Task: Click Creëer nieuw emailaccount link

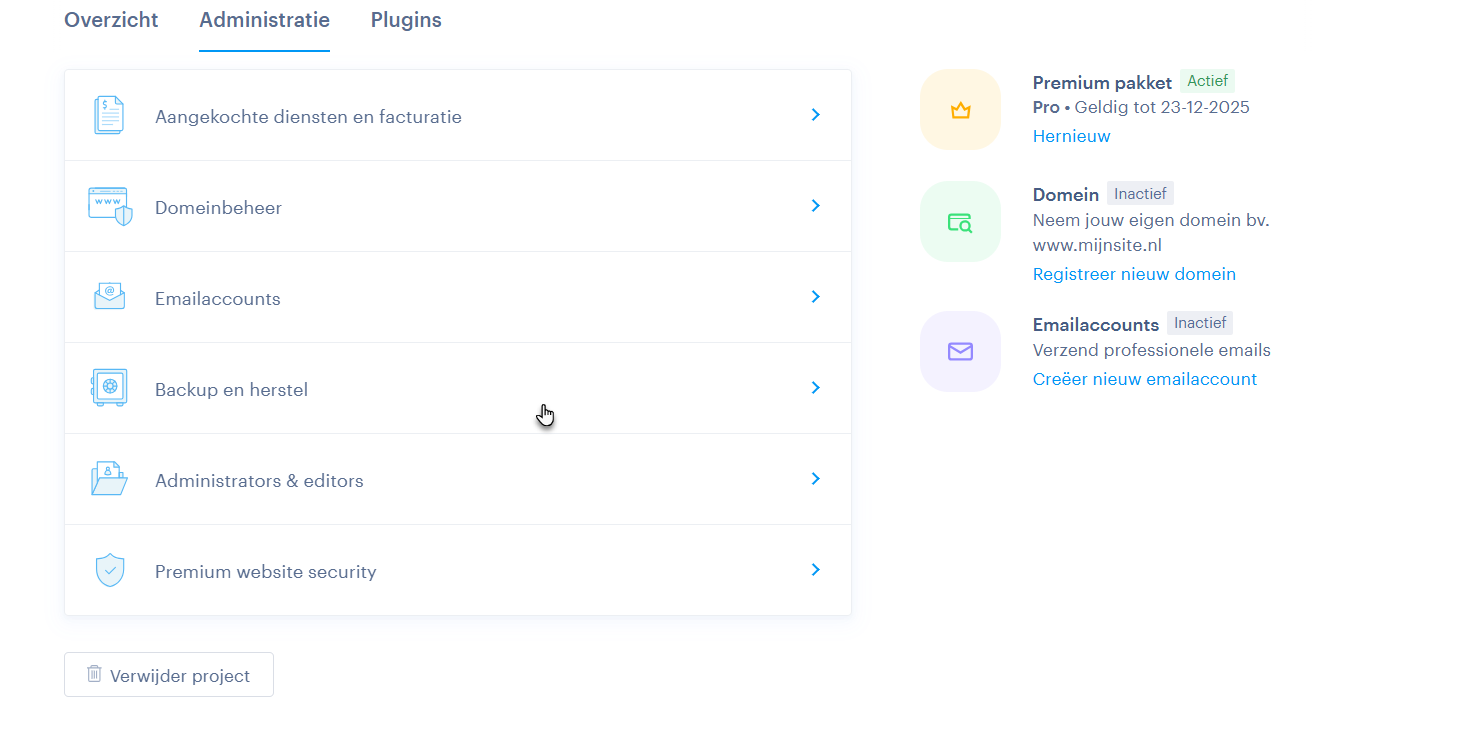Action: click(x=1145, y=379)
